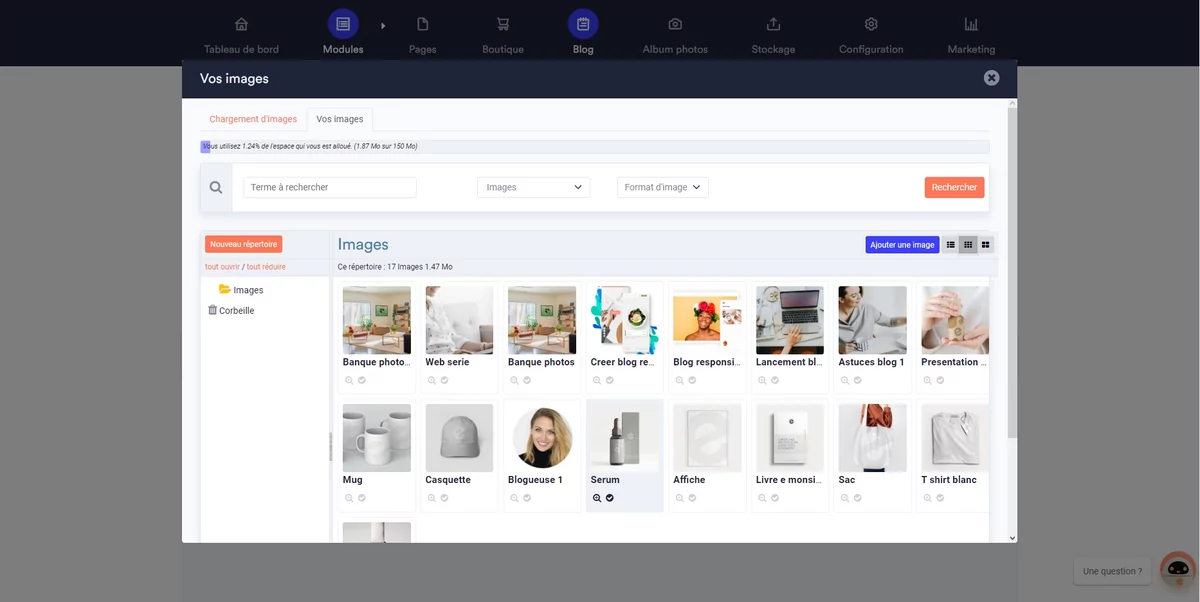Preview Lancement bl… image with zoom icon

762,380
